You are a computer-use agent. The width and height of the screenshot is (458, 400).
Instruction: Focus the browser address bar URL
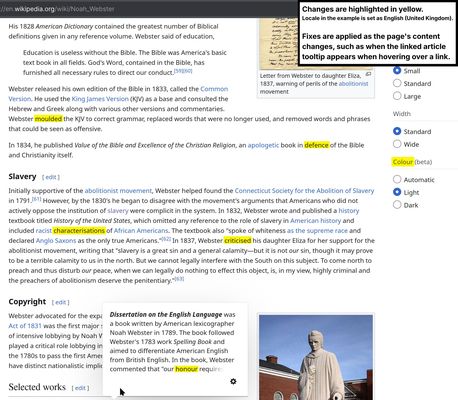coord(57,9)
